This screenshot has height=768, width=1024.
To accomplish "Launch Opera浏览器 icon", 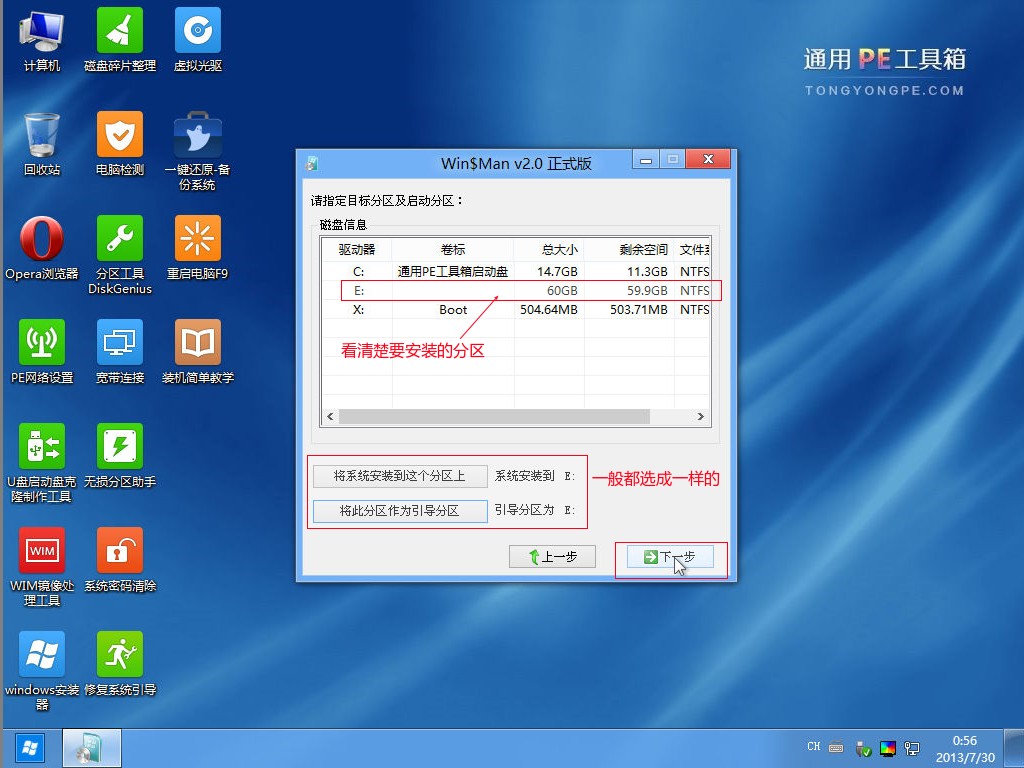I will [42, 248].
